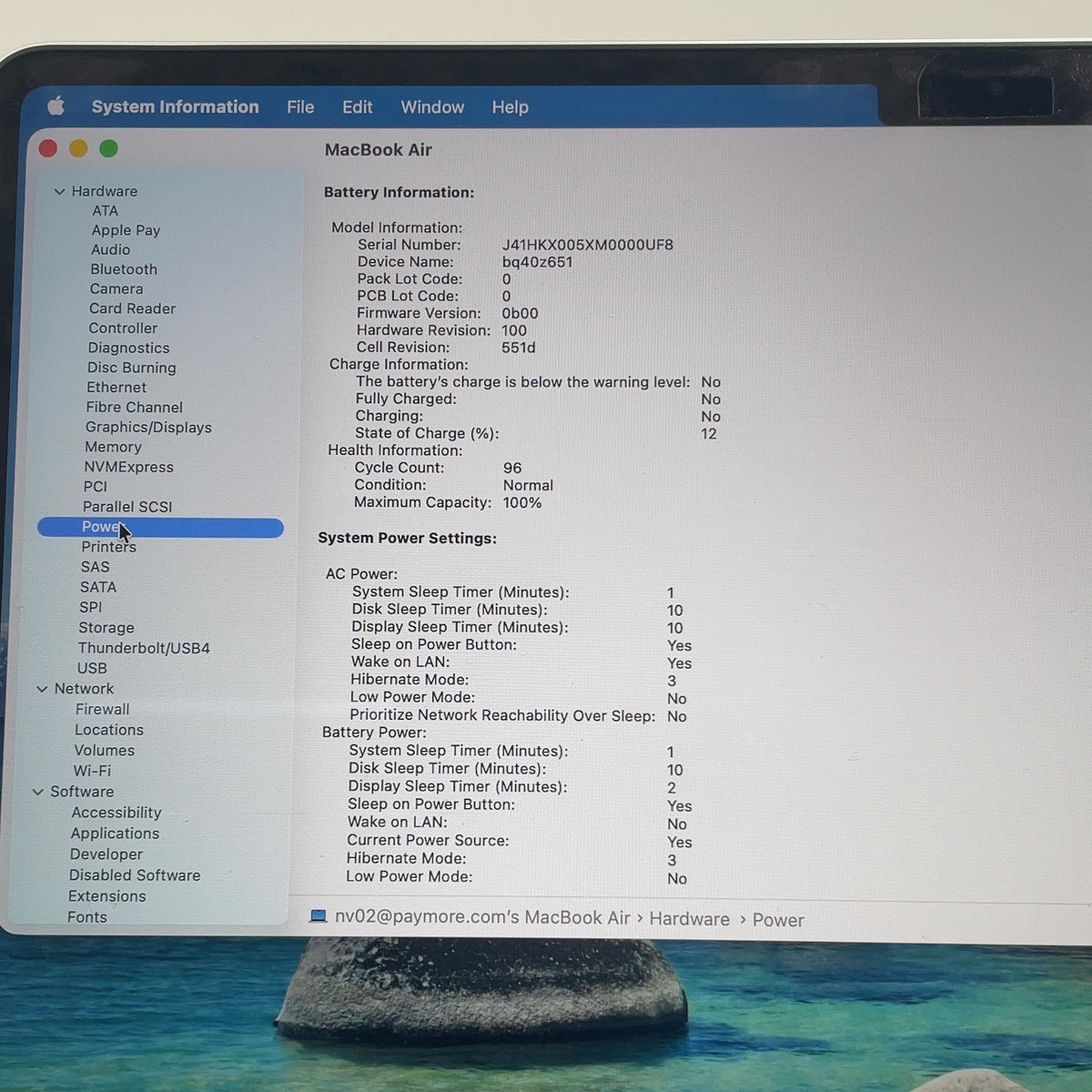This screenshot has height=1092, width=1092.
Task: Click the red close window button
Action: (x=48, y=148)
